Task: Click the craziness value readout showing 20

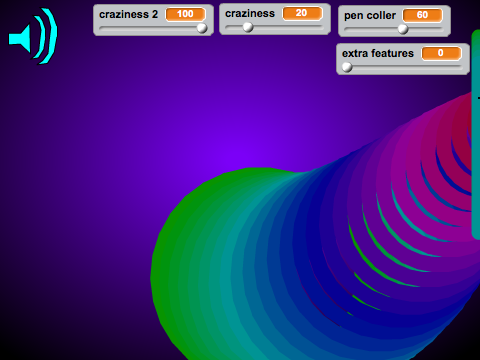Action: 301,13
